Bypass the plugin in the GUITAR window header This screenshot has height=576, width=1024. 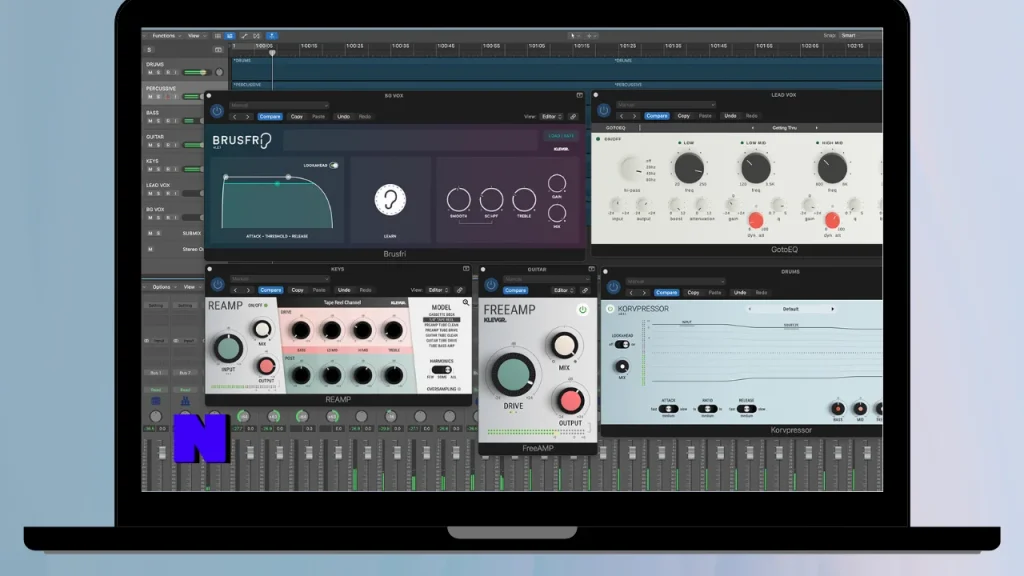(491, 285)
